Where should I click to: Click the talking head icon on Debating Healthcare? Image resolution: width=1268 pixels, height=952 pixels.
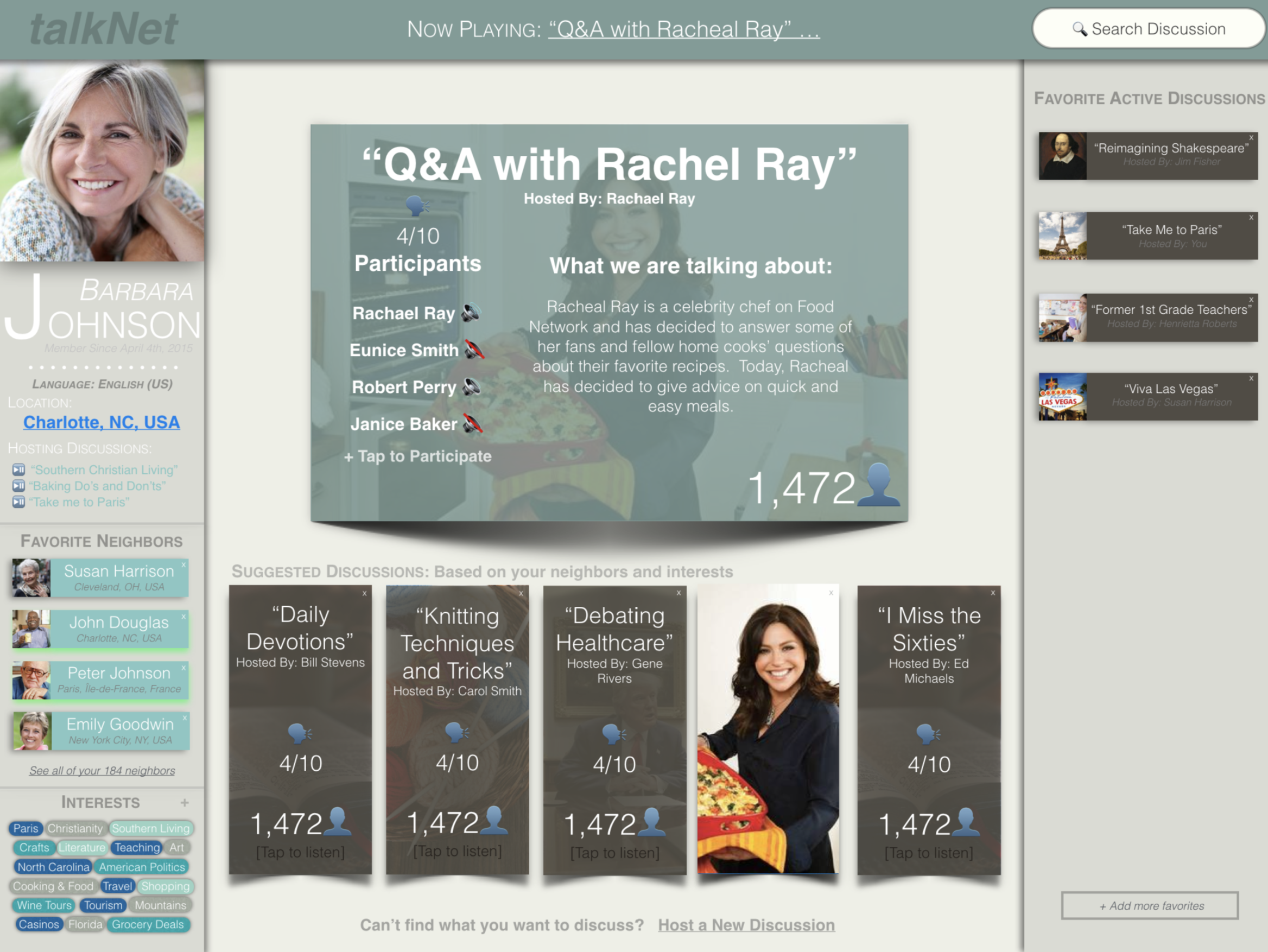(x=614, y=734)
